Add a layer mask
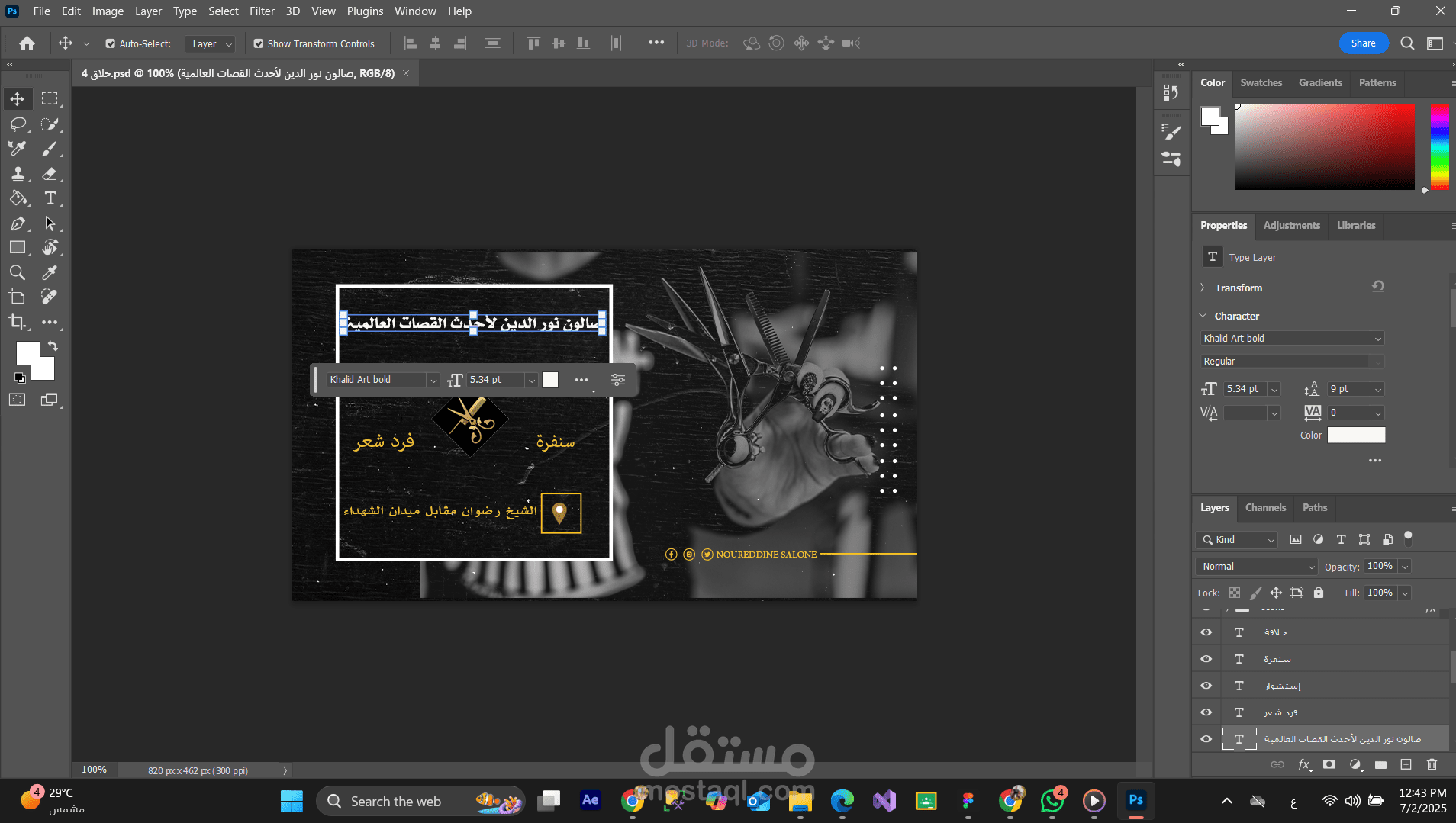Screen dimensions: 1456x823 click(1329, 764)
